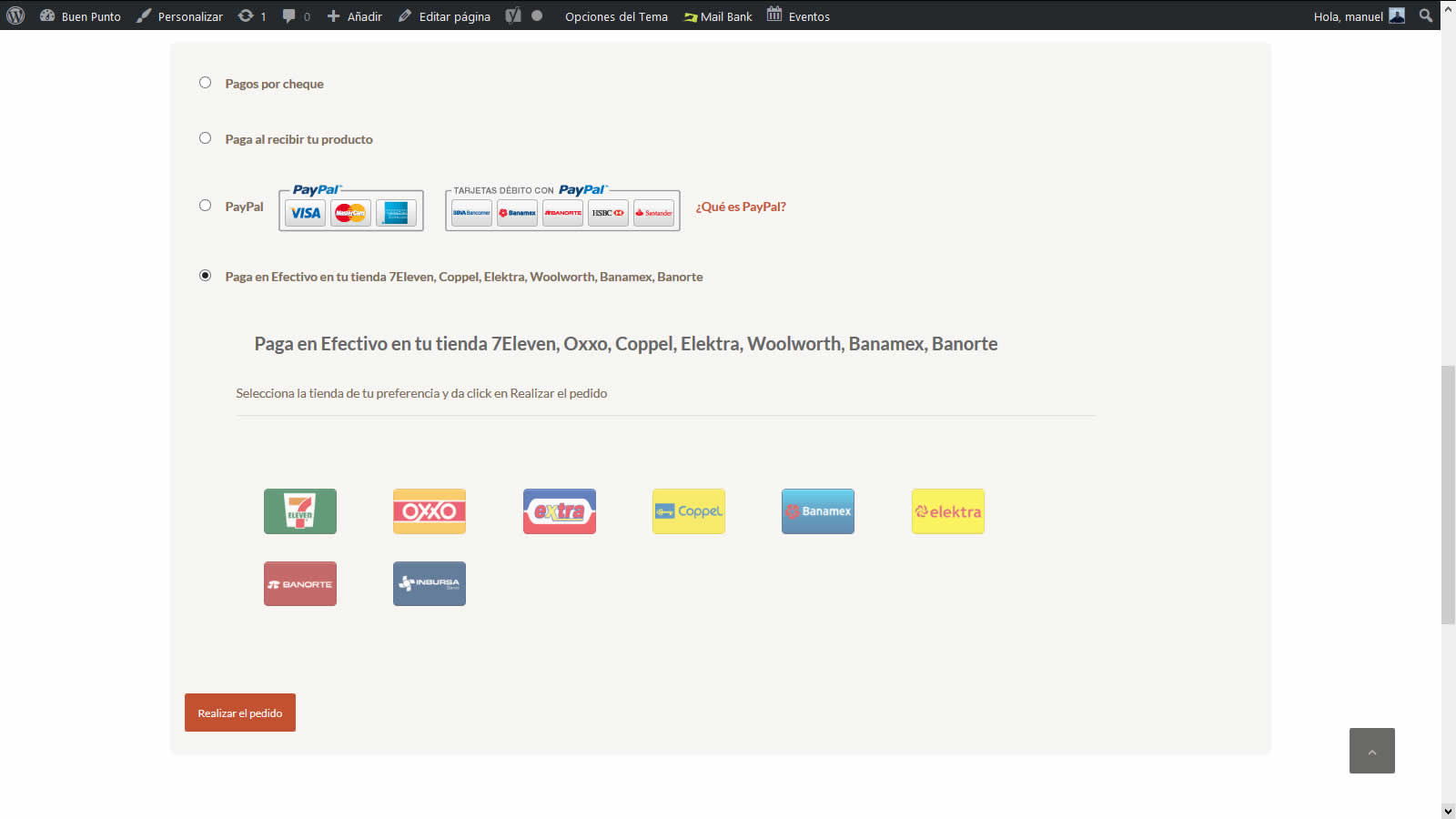Choose the Extra store logo

click(560, 511)
